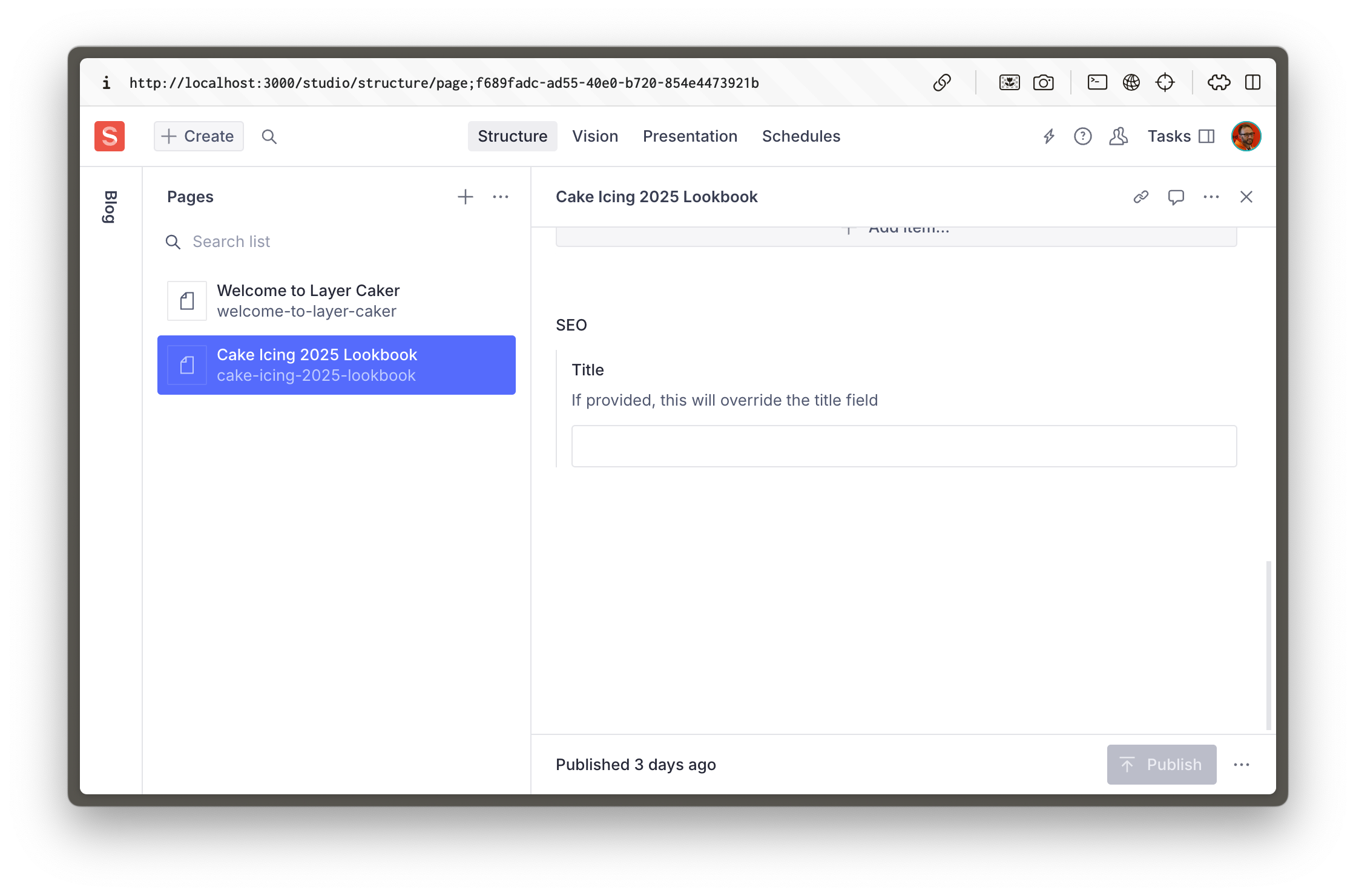Viewport: 1356px width, 896px height.
Task: Click the URL address bar
Action: (444, 83)
